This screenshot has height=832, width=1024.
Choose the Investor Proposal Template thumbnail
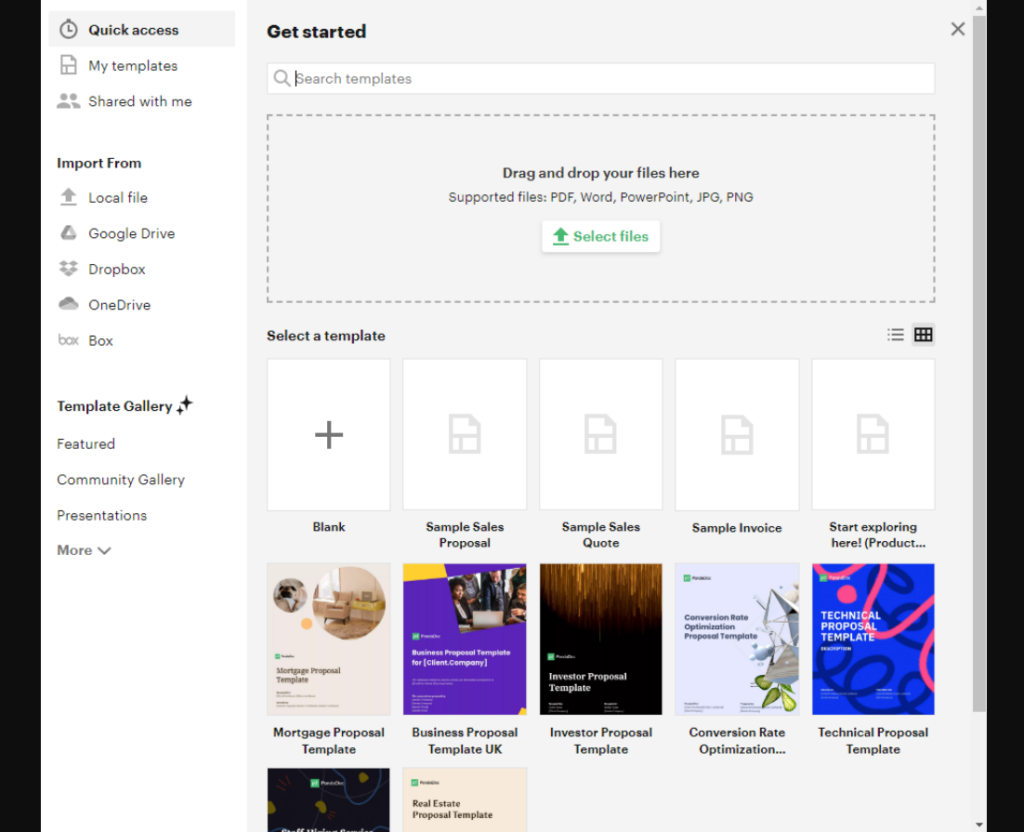point(601,639)
